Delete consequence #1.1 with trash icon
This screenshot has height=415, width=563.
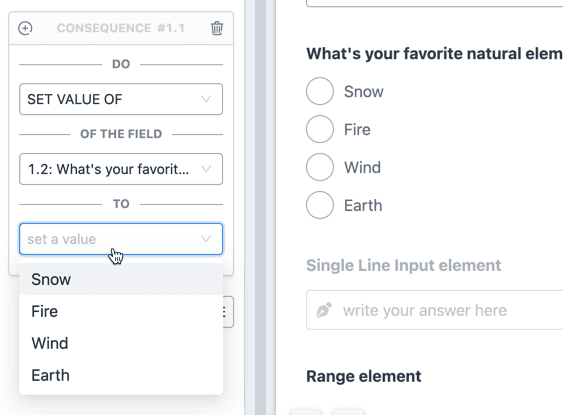click(x=217, y=28)
